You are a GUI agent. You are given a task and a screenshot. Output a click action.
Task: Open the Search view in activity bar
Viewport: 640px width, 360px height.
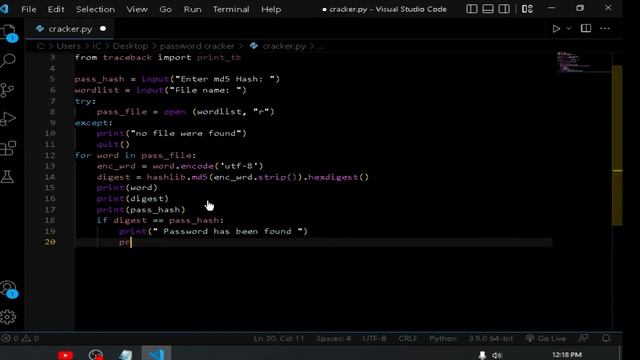(x=8, y=60)
